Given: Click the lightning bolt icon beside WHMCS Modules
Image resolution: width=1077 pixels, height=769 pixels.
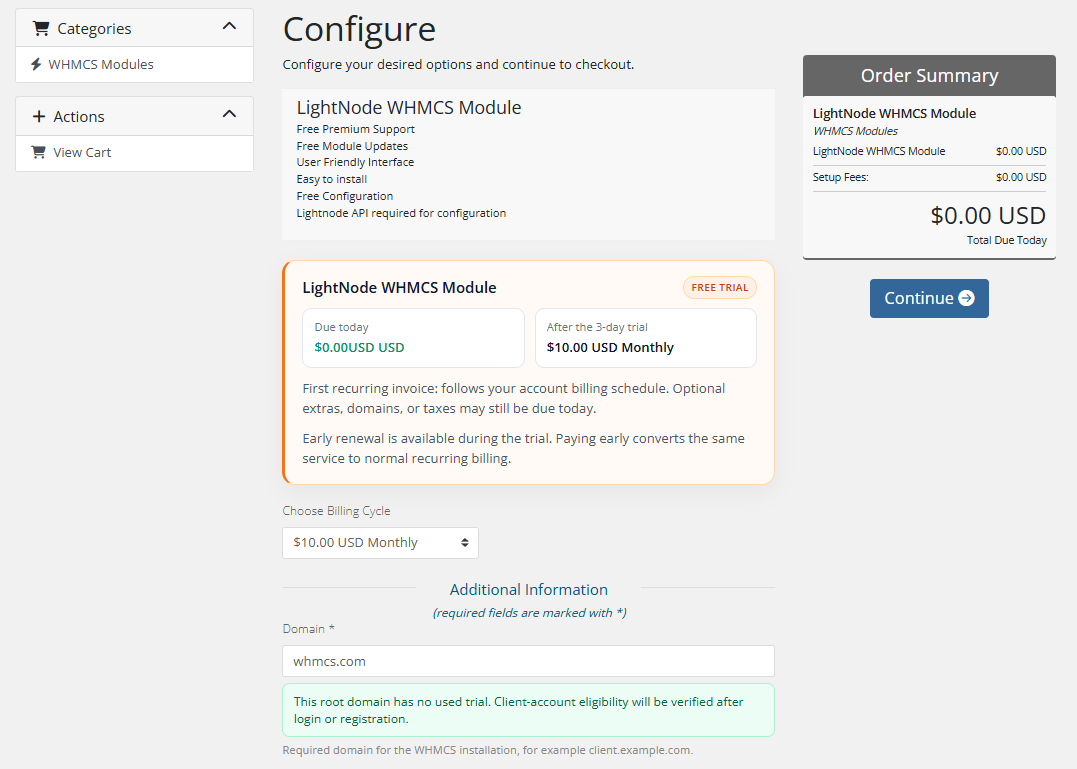Looking at the screenshot, I should point(36,65).
